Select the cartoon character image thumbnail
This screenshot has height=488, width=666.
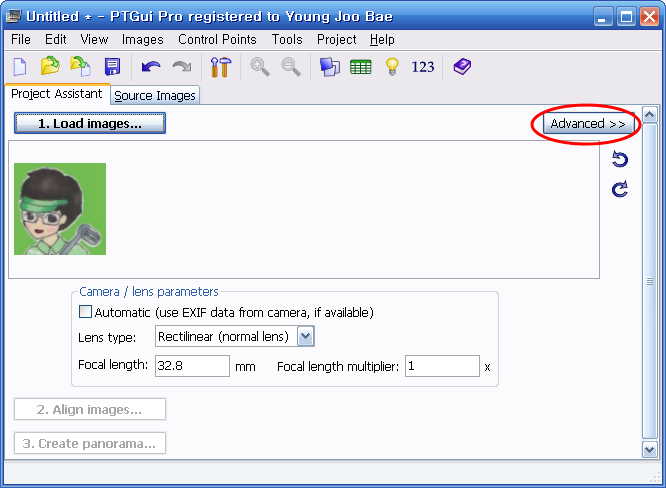click(x=60, y=209)
